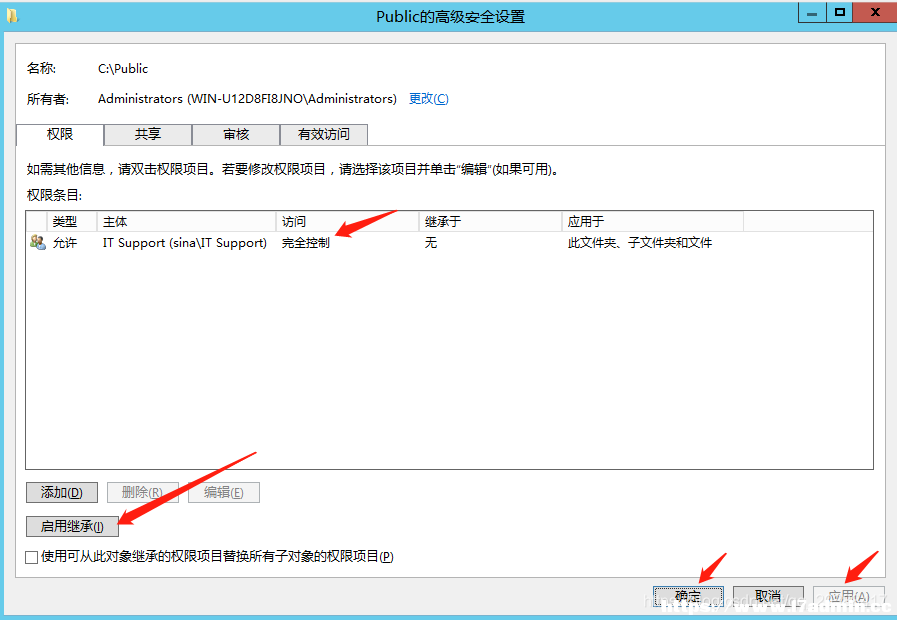Click the 继承于 column header

pos(491,221)
